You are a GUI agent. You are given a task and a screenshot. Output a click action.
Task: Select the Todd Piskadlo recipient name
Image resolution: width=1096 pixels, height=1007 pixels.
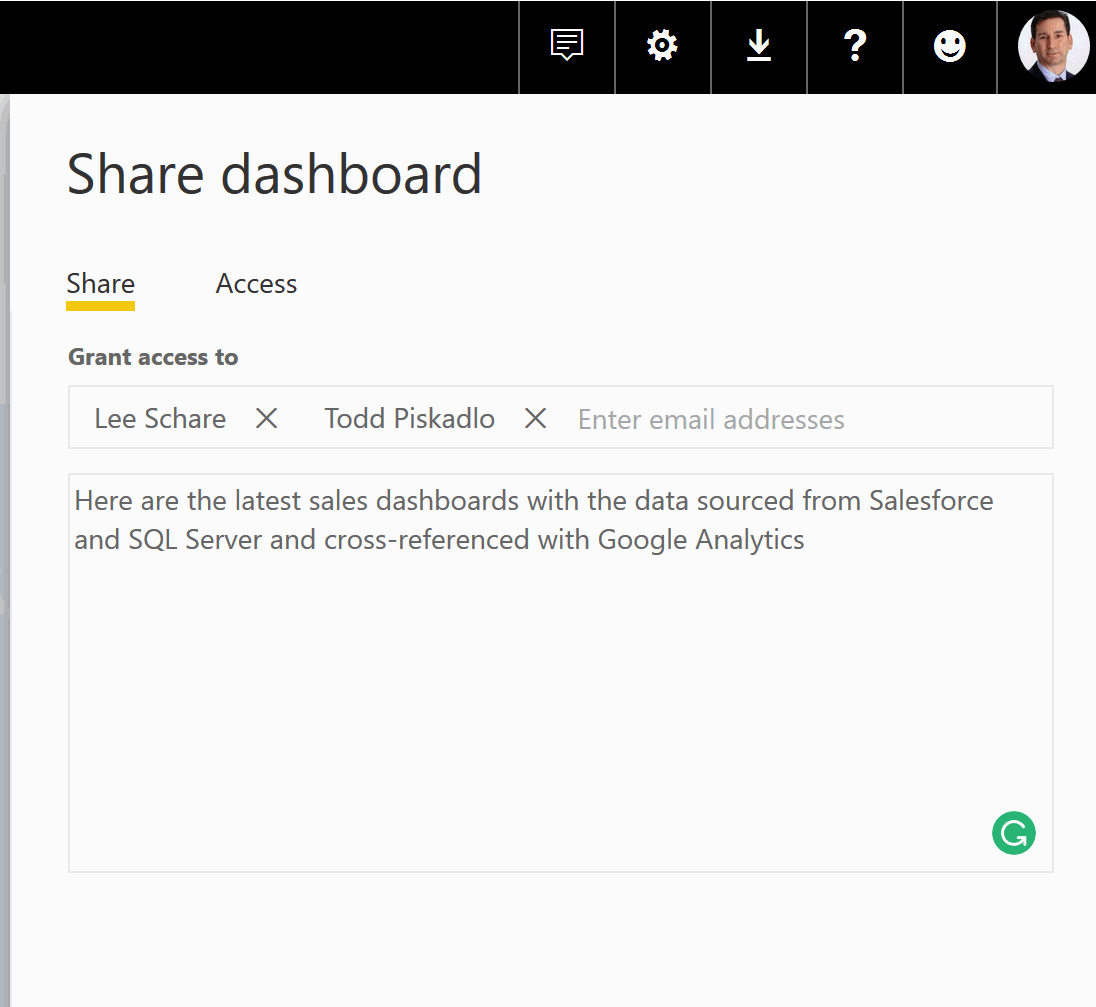coord(409,418)
